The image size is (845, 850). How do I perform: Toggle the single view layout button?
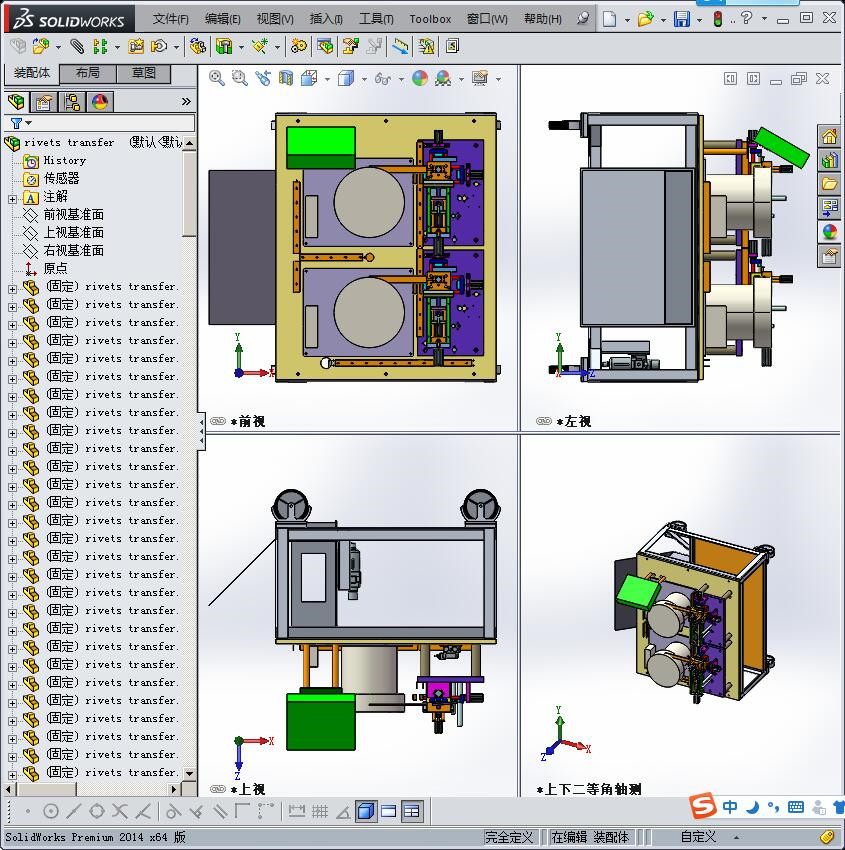366,811
